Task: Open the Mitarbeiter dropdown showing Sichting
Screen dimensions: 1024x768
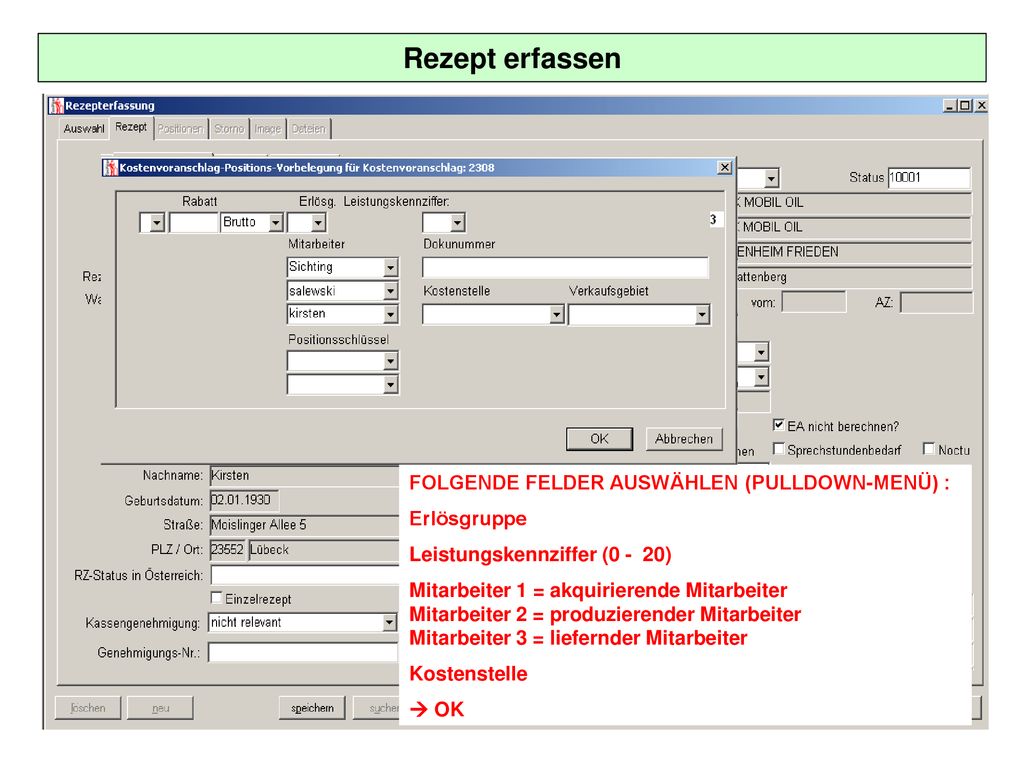Action: click(390, 268)
